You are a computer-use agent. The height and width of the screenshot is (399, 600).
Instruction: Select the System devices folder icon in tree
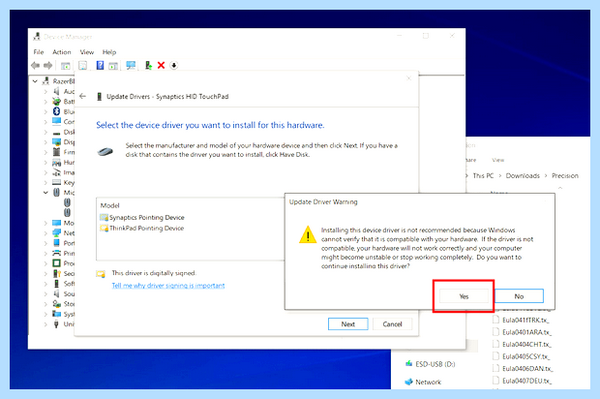coord(56,314)
